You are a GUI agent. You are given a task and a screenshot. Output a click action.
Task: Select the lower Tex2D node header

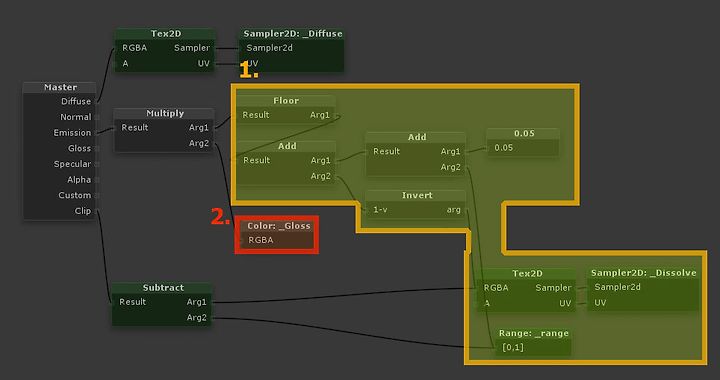tap(527, 274)
